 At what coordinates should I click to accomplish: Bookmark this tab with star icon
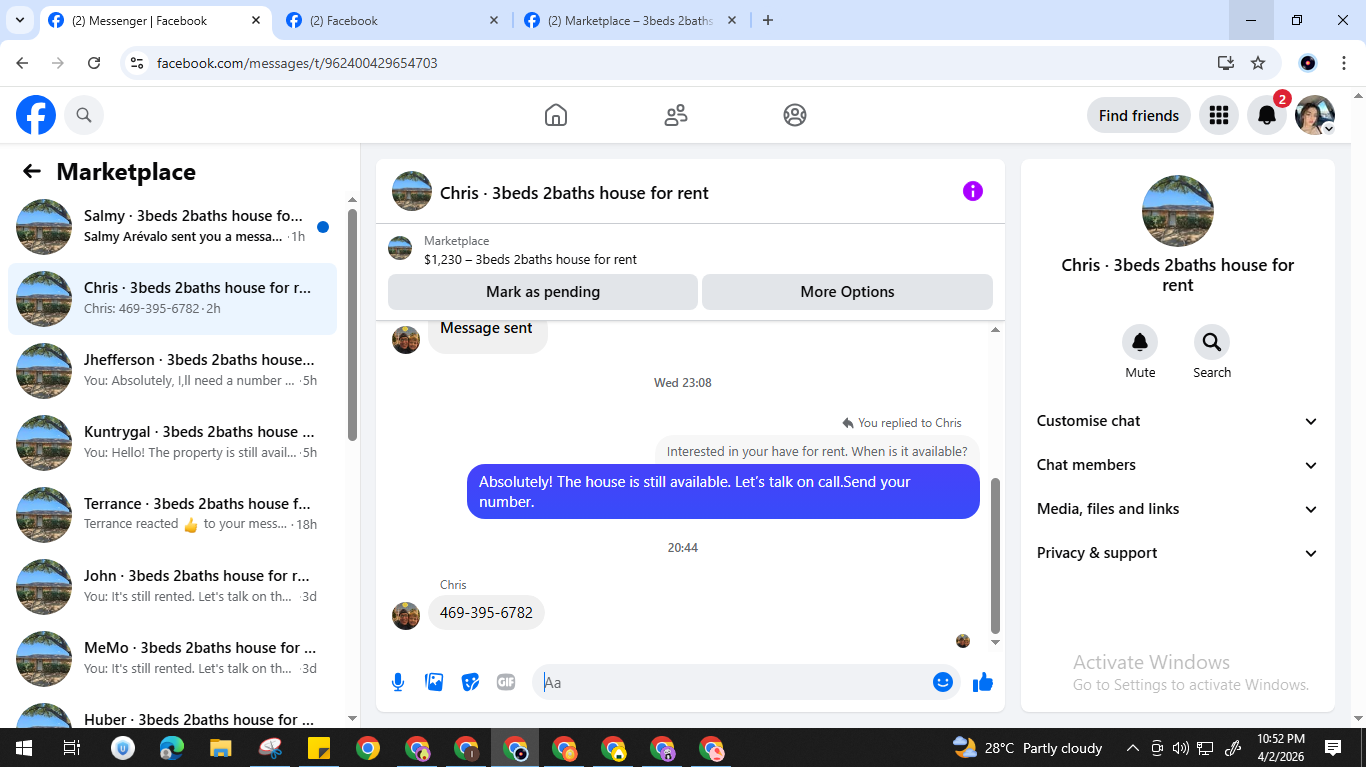tap(1258, 63)
